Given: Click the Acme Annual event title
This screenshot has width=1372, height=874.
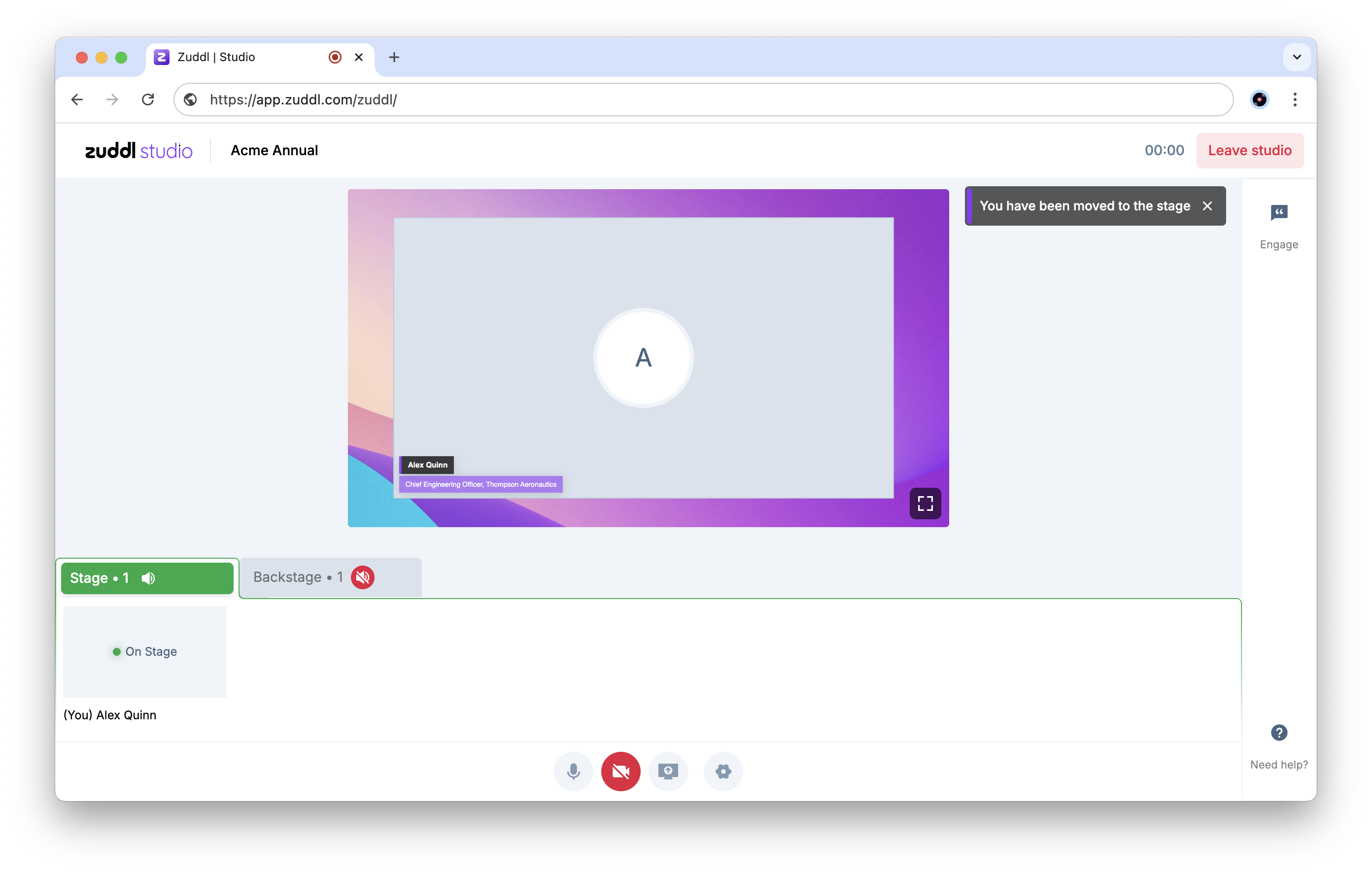Looking at the screenshot, I should click(x=274, y=150).
